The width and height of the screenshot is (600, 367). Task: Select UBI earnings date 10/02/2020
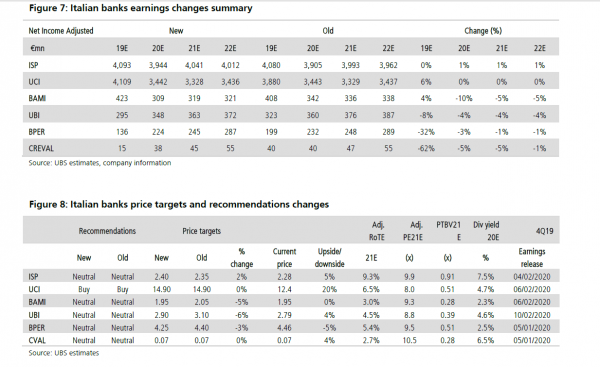point(532,315)
